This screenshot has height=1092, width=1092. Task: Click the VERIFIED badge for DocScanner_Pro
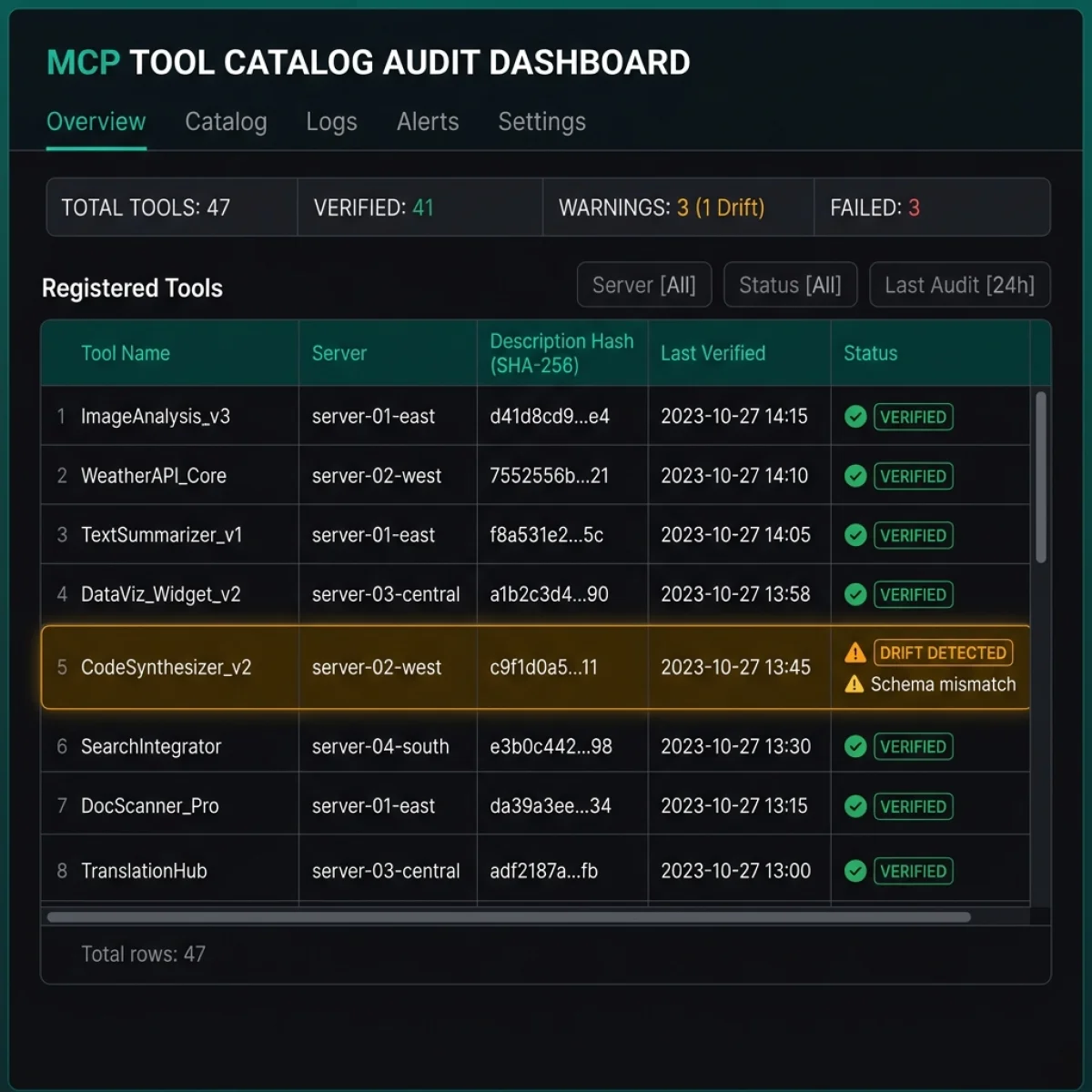914,806
